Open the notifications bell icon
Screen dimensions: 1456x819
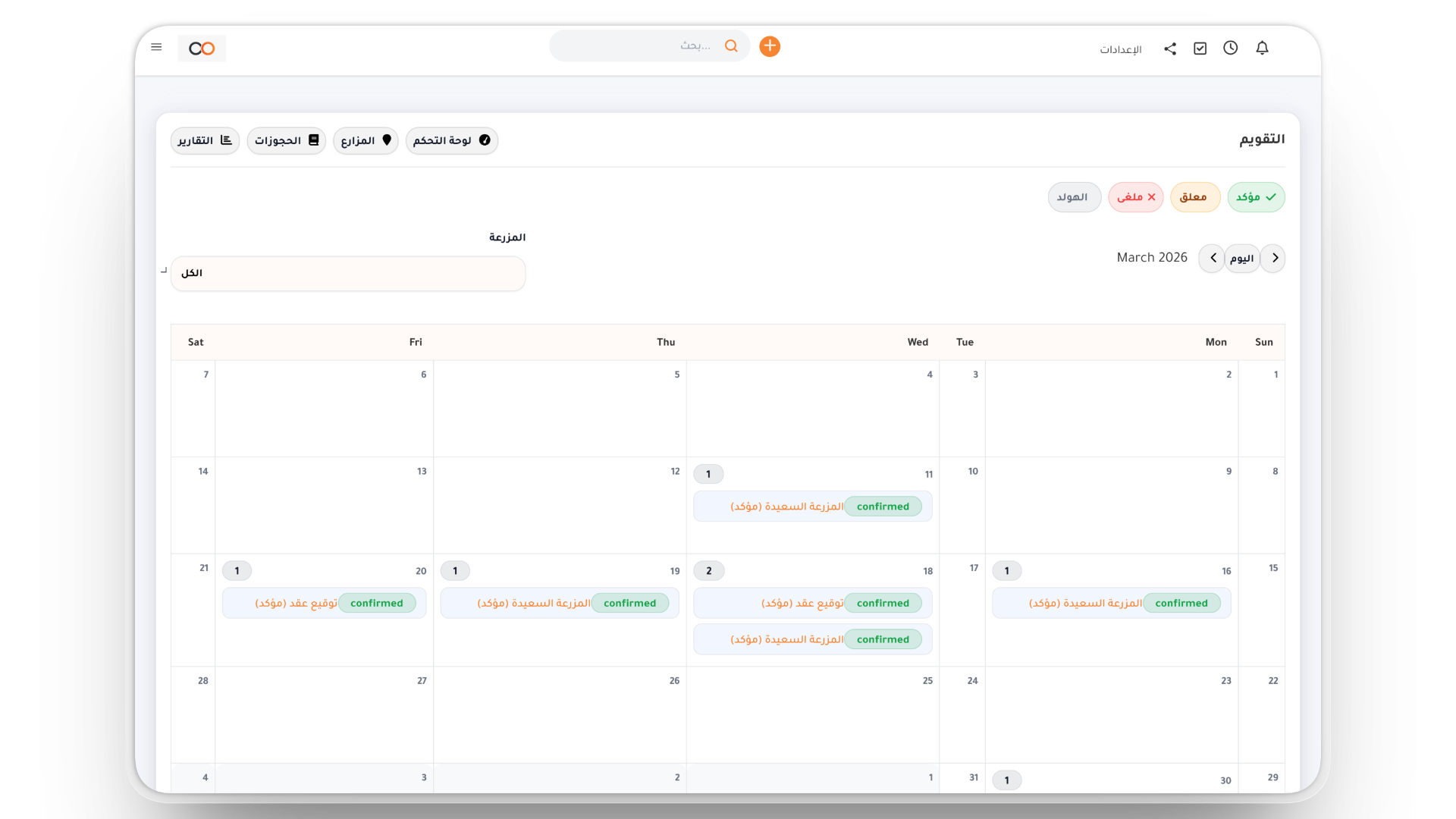pos(1262,48)
